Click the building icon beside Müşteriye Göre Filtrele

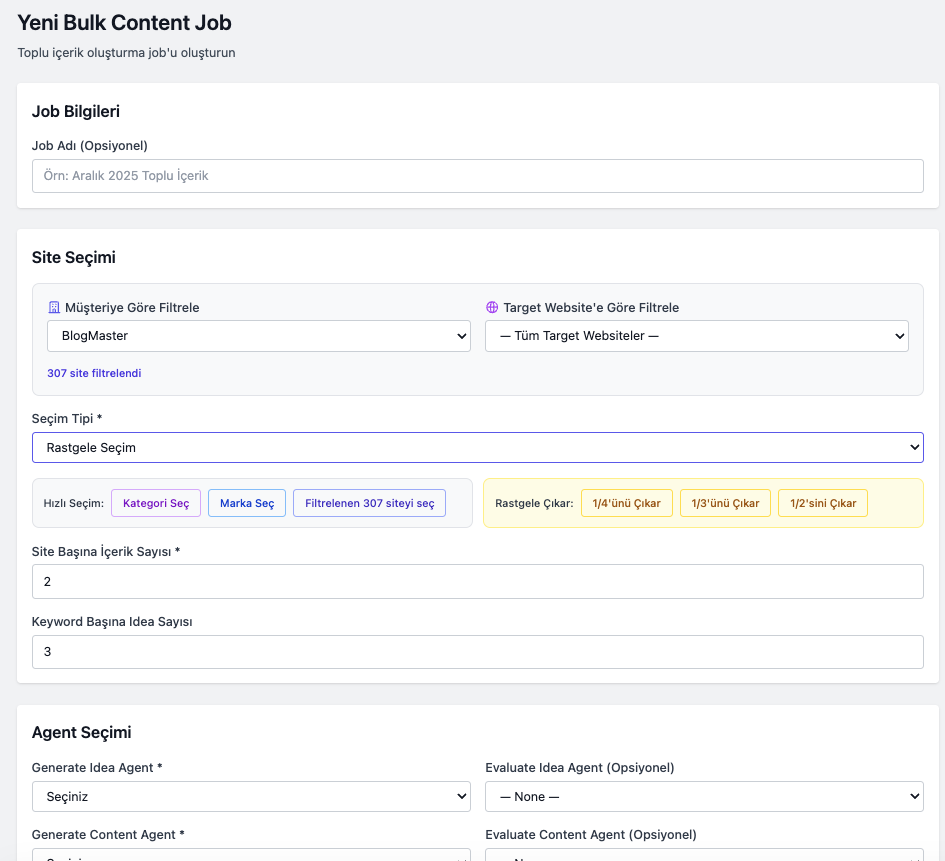[54, 308]
